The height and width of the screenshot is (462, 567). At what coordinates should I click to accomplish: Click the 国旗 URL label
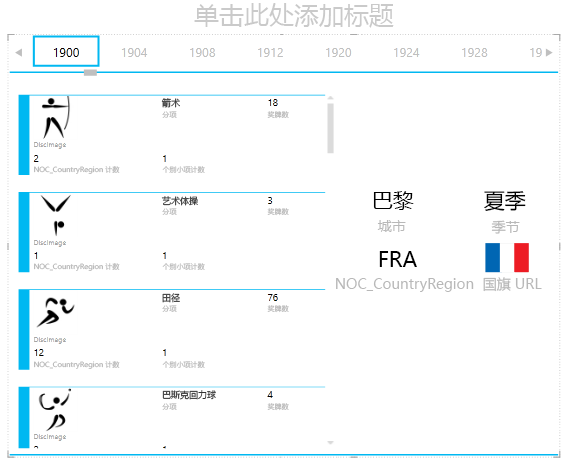pyautogui.click(x=512, y=284)
